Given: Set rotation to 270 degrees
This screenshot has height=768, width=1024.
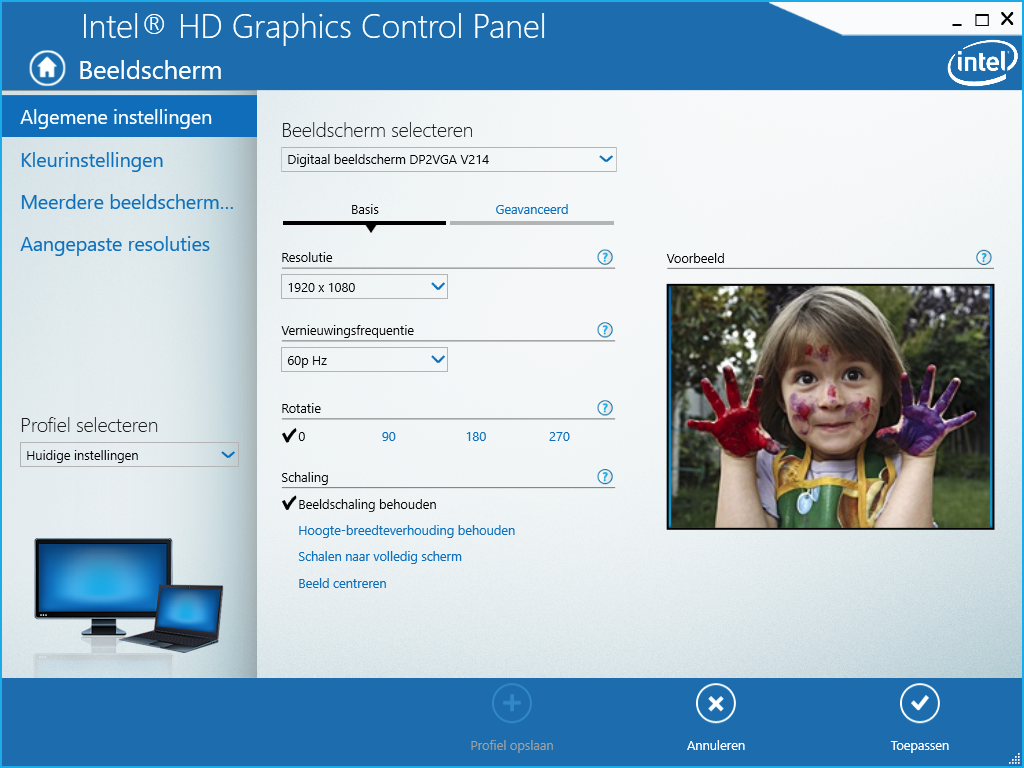Looking at the screenshot, I should tap(560, 437).
